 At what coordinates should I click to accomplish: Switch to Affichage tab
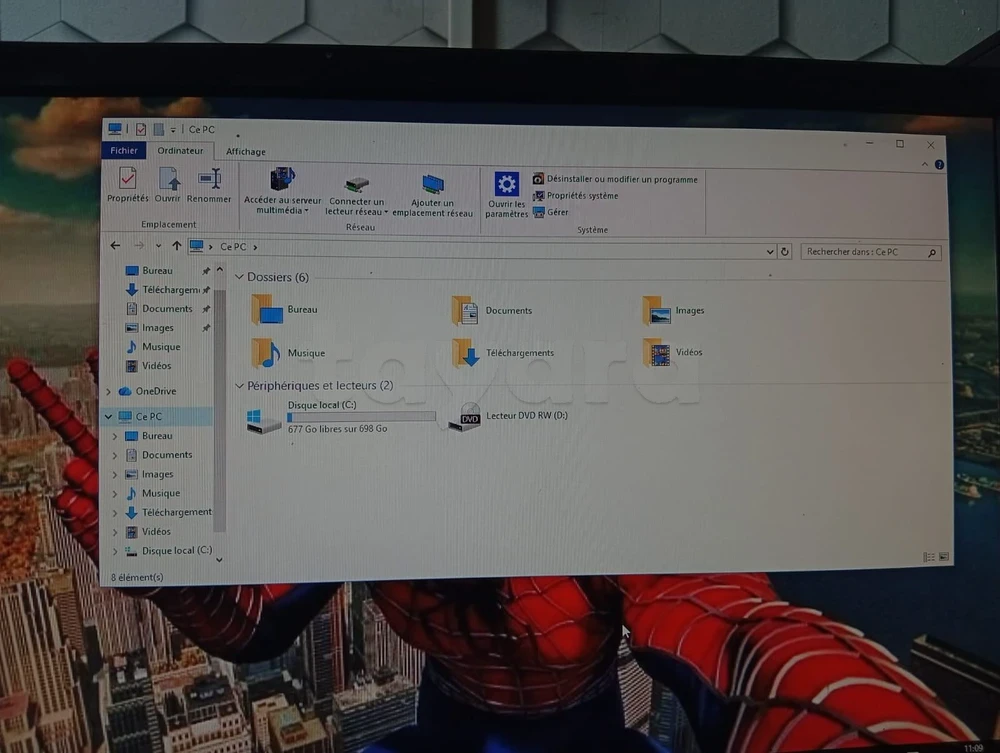coord(246,152)
